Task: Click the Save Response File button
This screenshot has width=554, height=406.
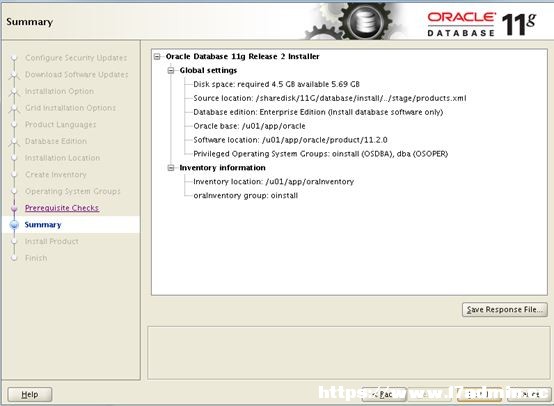Action: (x=505, y=310)
